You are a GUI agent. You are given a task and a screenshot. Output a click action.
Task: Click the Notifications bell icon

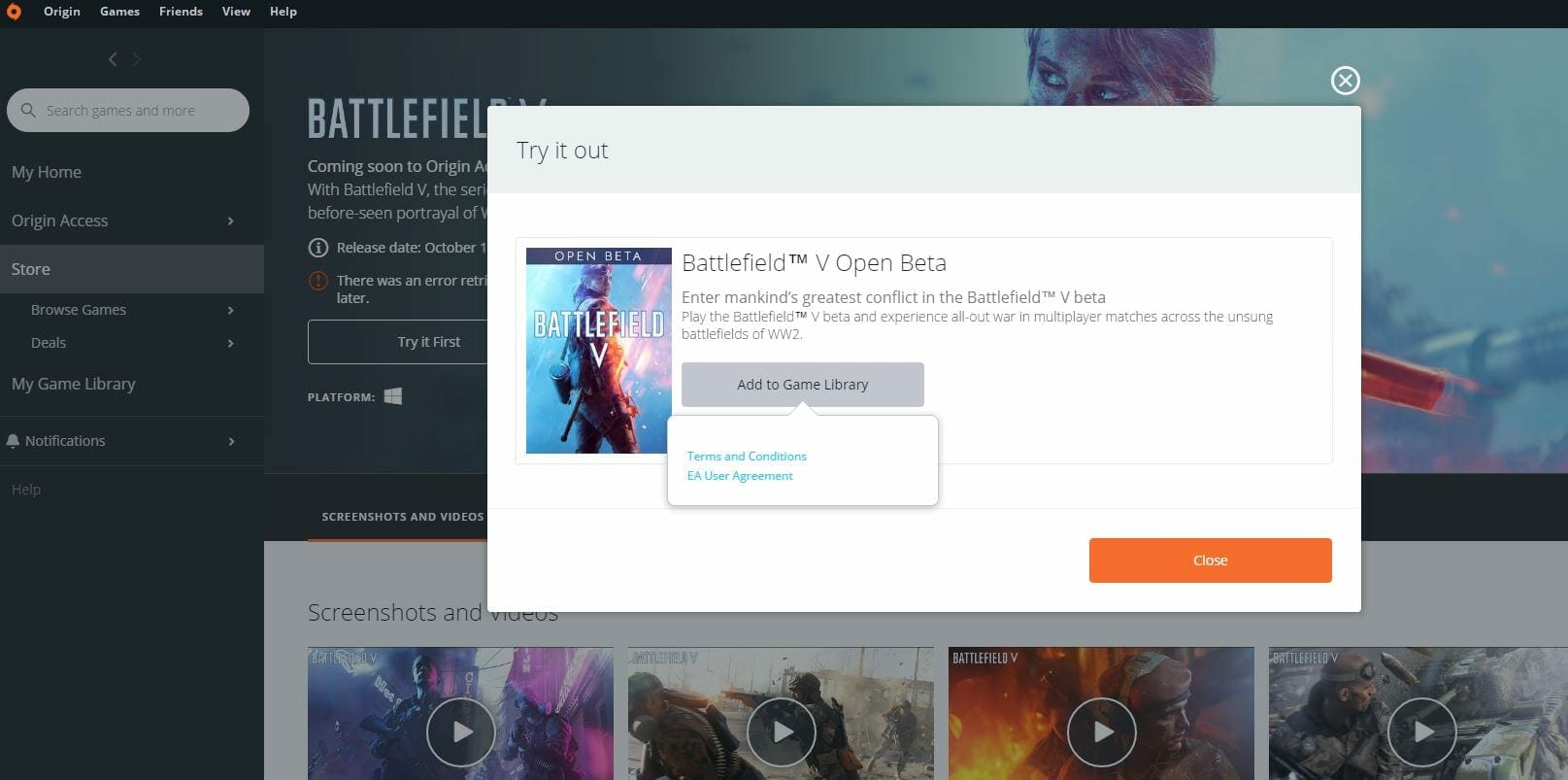[13, 441]
